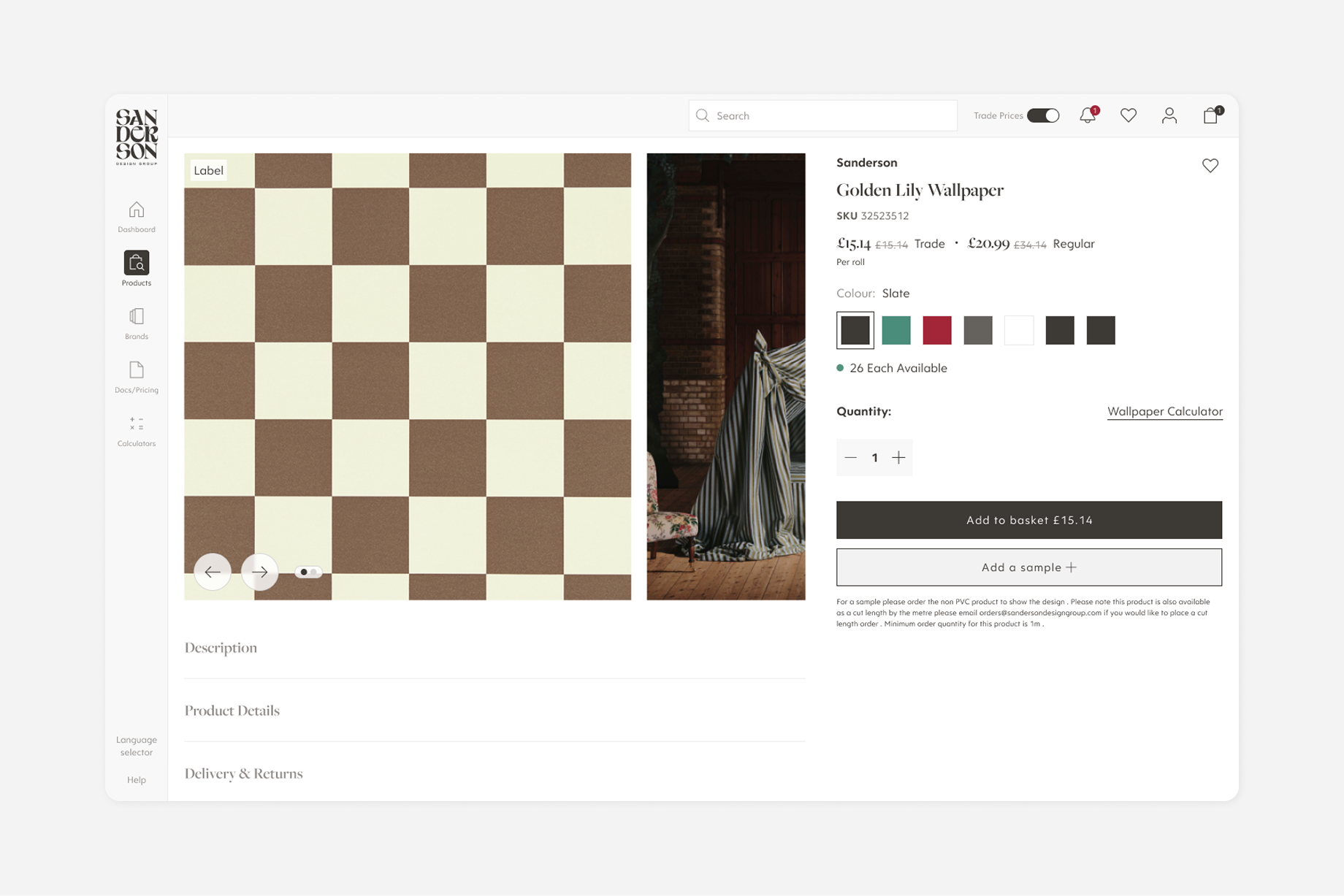Choose the red colour swatch
Image resolution: width=1344 pixels, height=896 pixels.
tap(937, 330)
